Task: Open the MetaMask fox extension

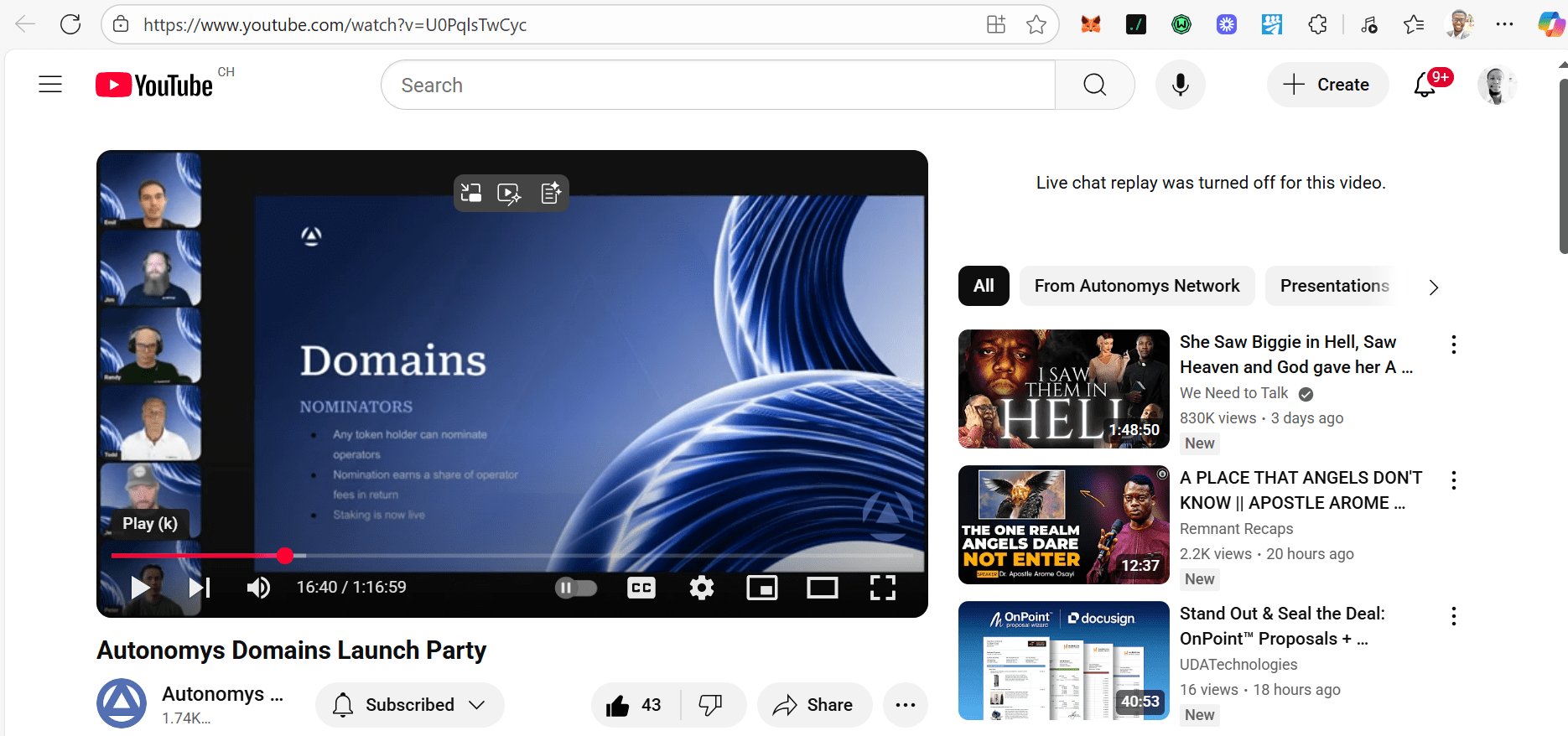Action: (1091, 24)
